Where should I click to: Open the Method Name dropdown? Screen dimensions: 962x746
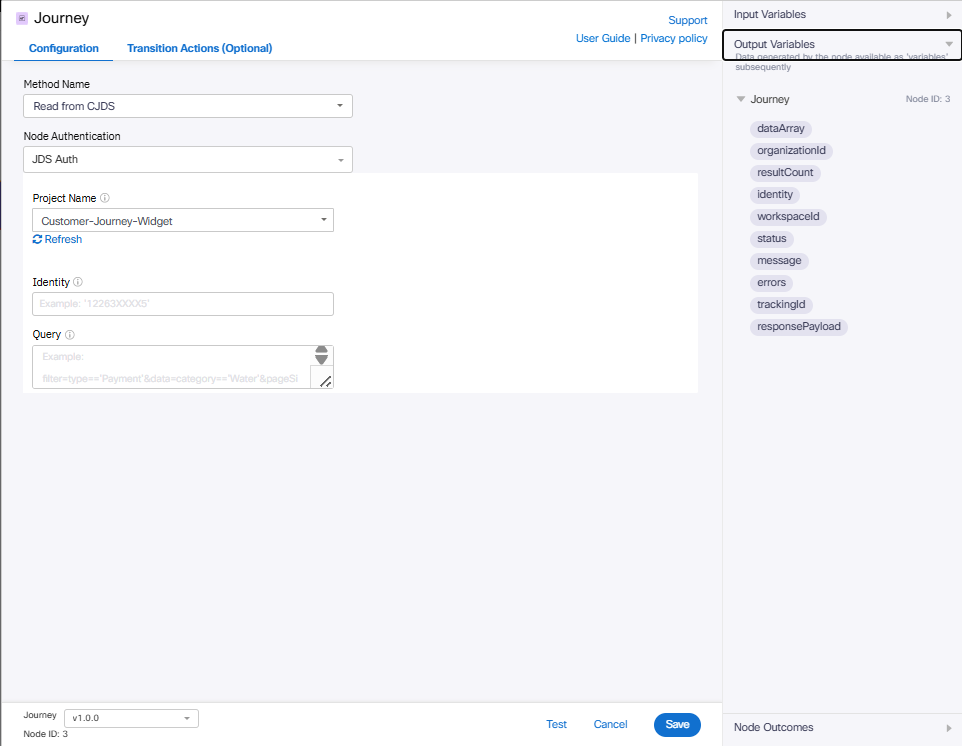(x=188, y=106)
